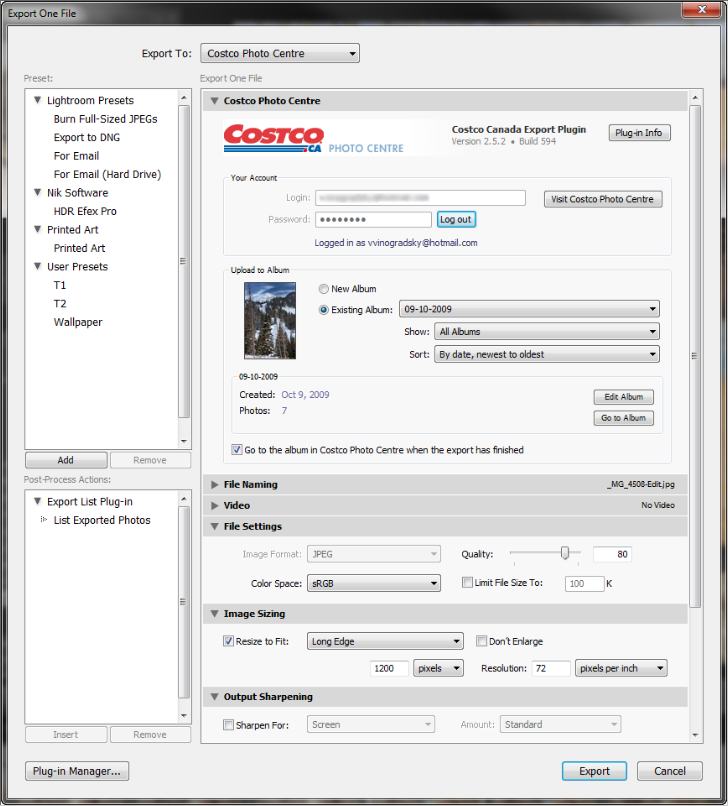The height and width of the screenshot is (806, 728).
Task: Expand the File Naming section
Action: point(215,484)
